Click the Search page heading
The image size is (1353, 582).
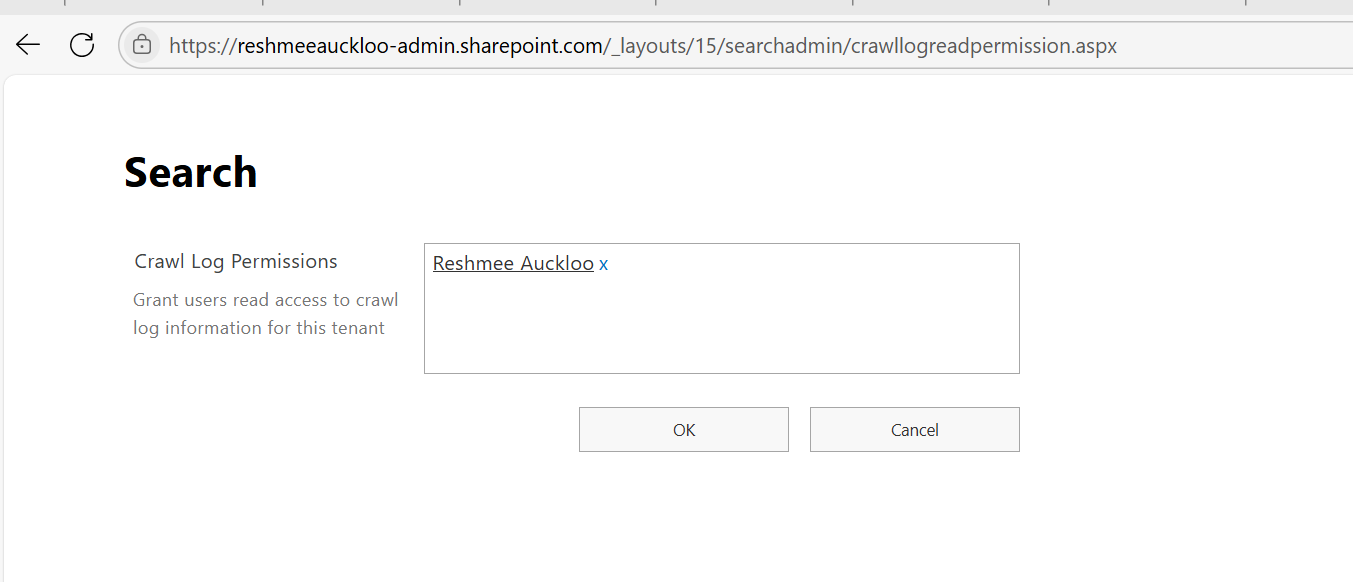[190, 173]
